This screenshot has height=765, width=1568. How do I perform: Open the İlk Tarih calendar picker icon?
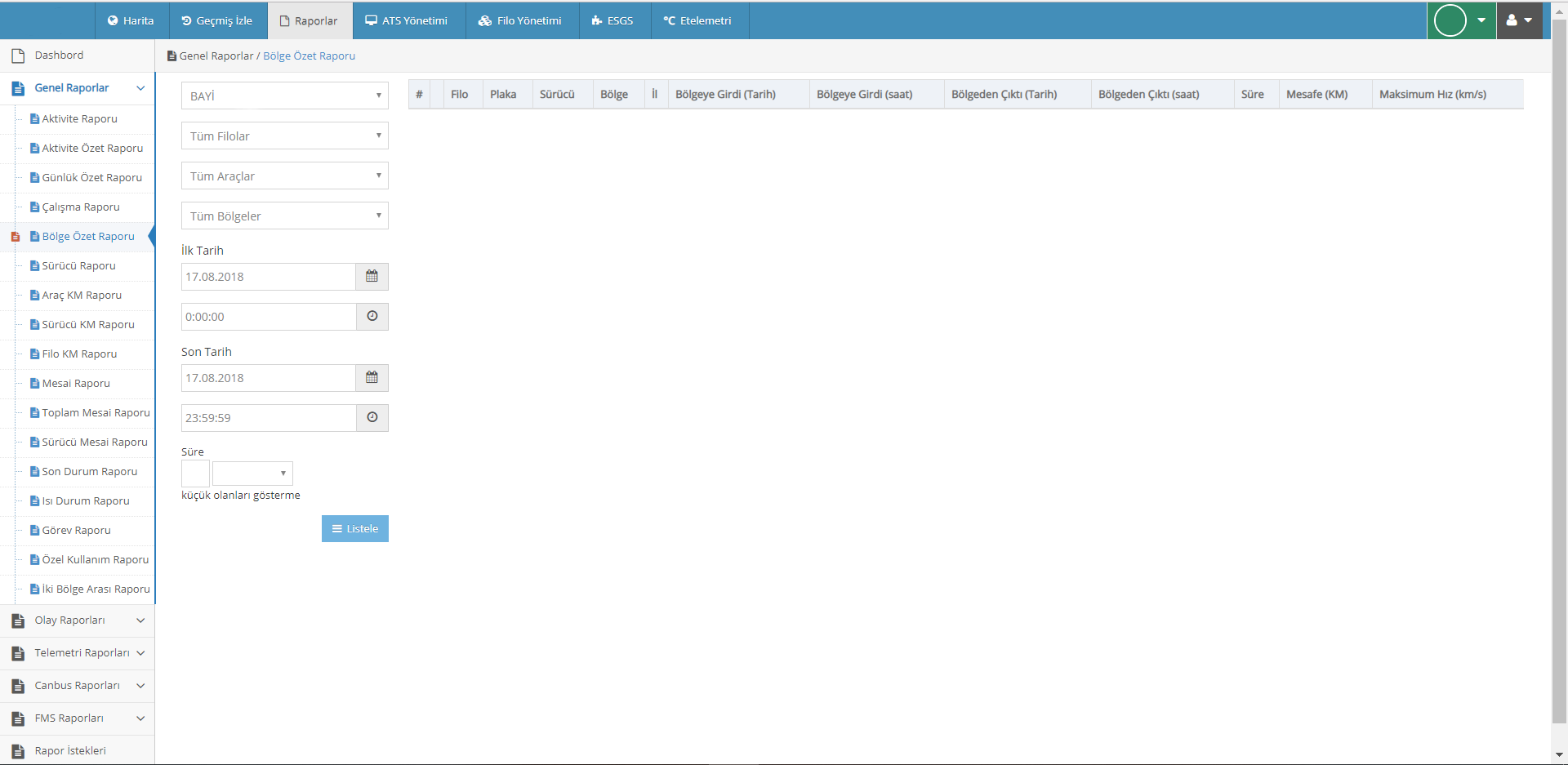click(x=372, y=277)
